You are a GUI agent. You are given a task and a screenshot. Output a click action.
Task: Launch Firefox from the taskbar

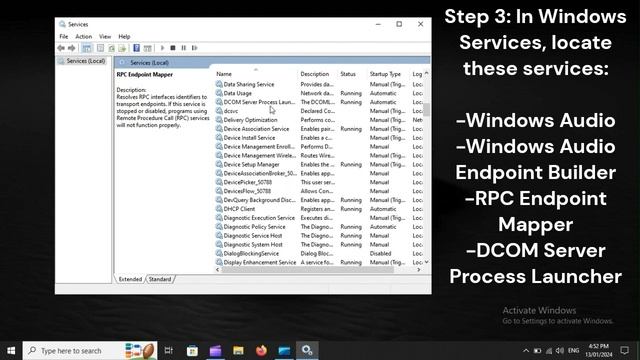261,351
